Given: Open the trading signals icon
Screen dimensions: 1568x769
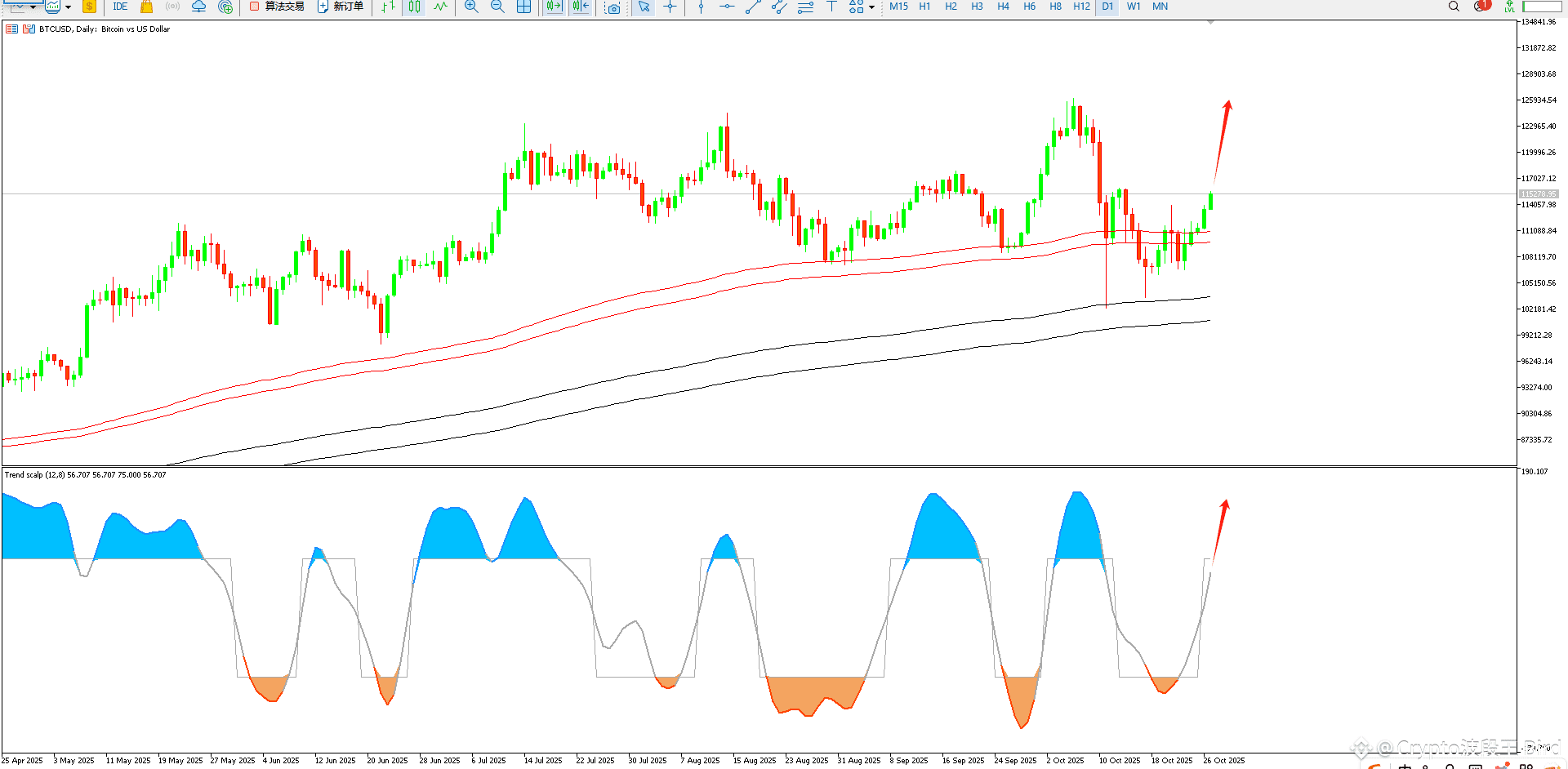Looking at the screenshot, I should (172, 7).
